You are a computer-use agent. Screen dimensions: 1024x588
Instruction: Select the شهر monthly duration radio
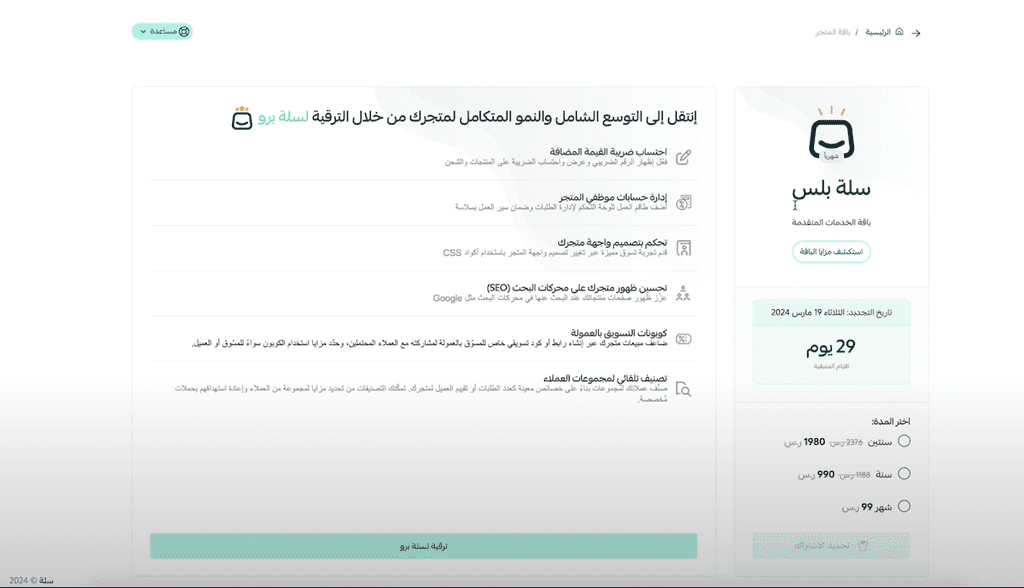[x=904, y=506]
